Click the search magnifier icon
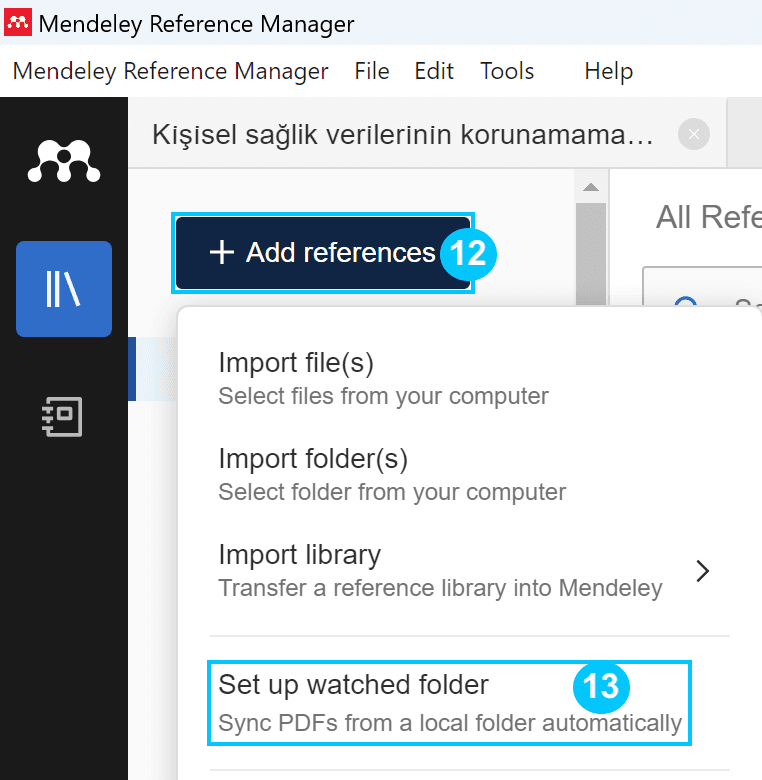The height and width of the screenshot is (780, 762). (685, 301)
